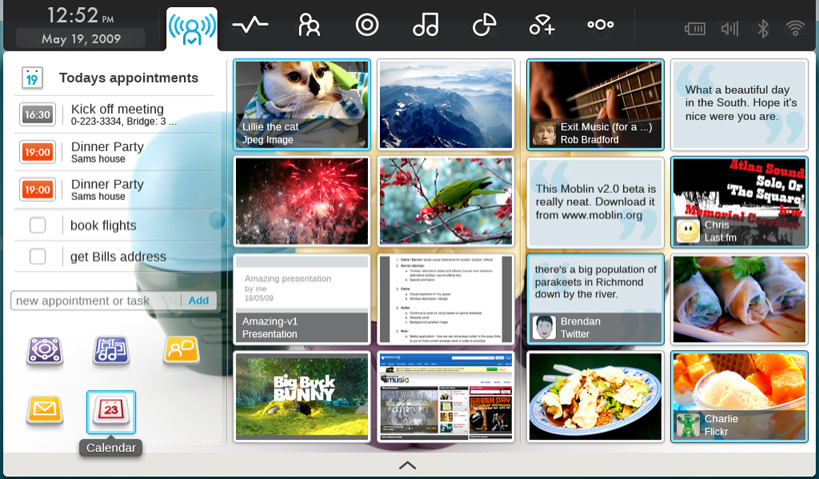Open the Zones three-dot panel icon
The height and width of the screenshot is (479, 819).
click(x=600, y=26)
